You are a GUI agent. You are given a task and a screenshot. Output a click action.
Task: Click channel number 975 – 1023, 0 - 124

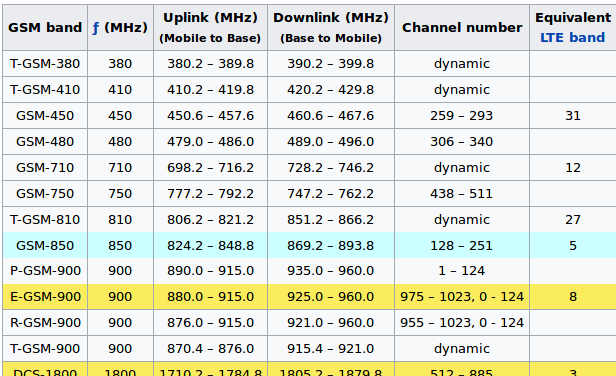462,297
